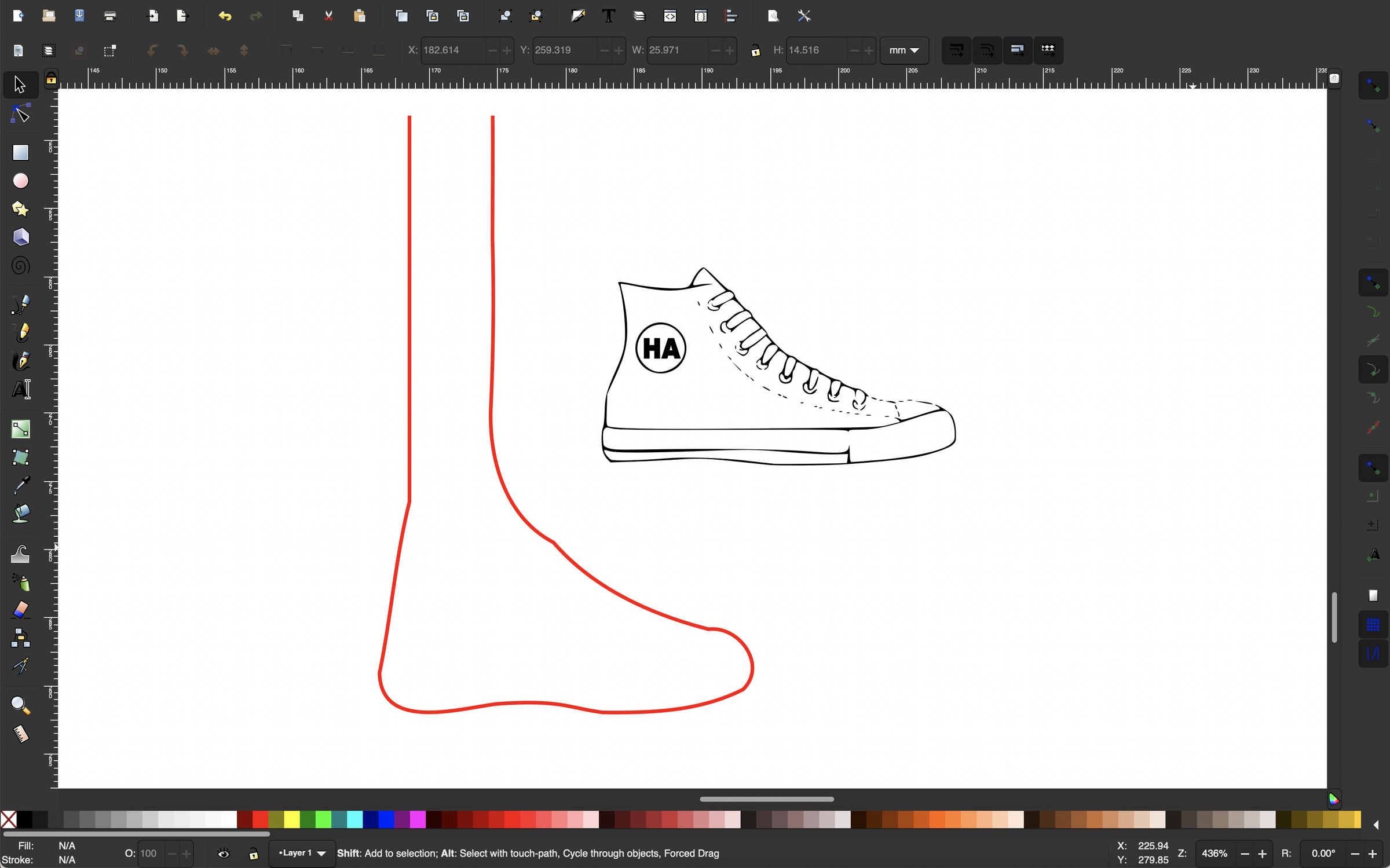Open the mm units dropdown
The width and height of the screenshot is (1390, 868).
904,50
